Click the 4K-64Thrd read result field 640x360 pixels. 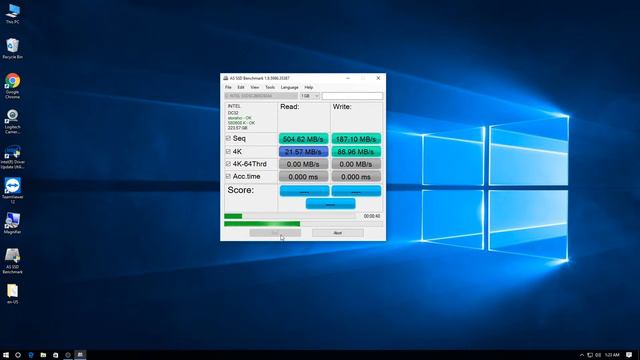point(303,164)
